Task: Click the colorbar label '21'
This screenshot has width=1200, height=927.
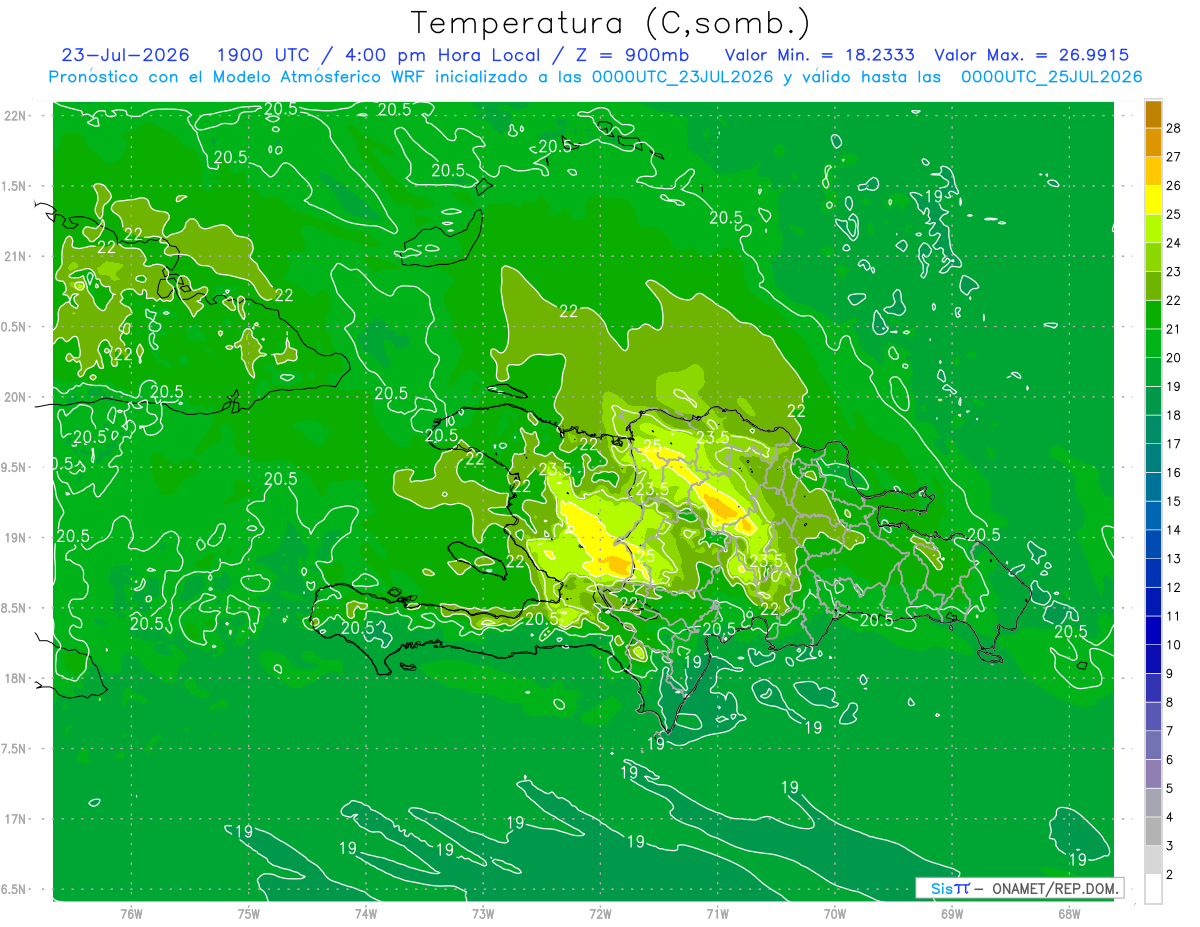Action: point(1174,329)
